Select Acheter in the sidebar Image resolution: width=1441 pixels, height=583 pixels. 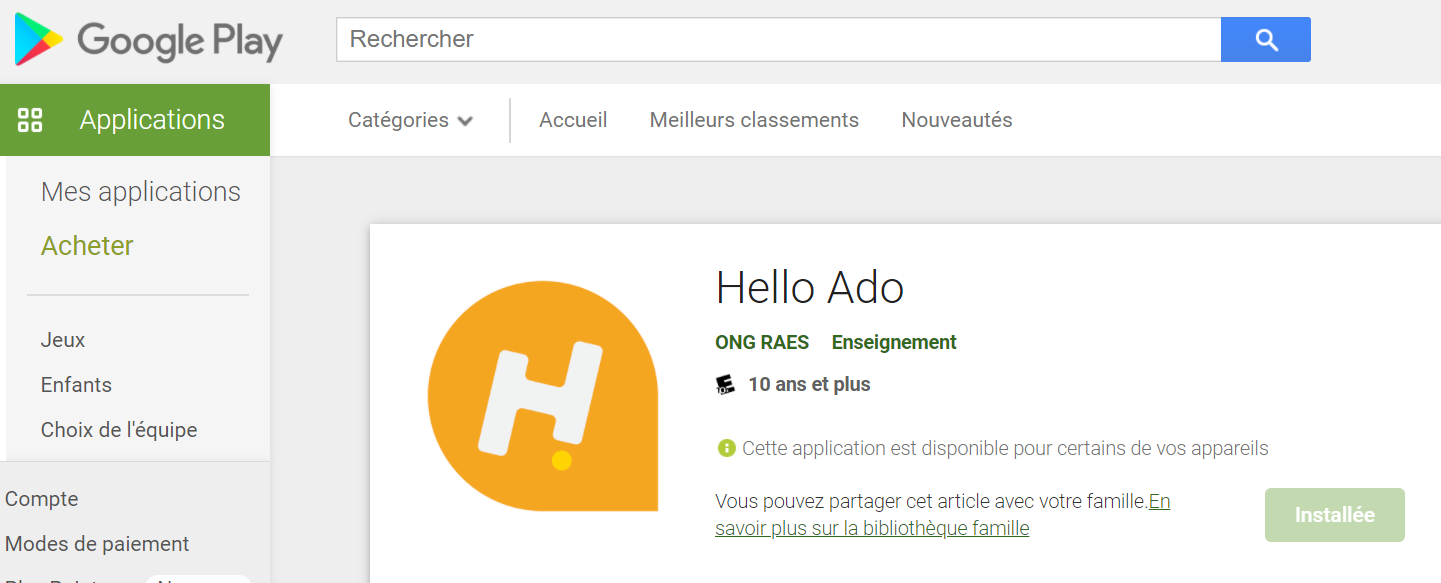(x=87, y=246)
